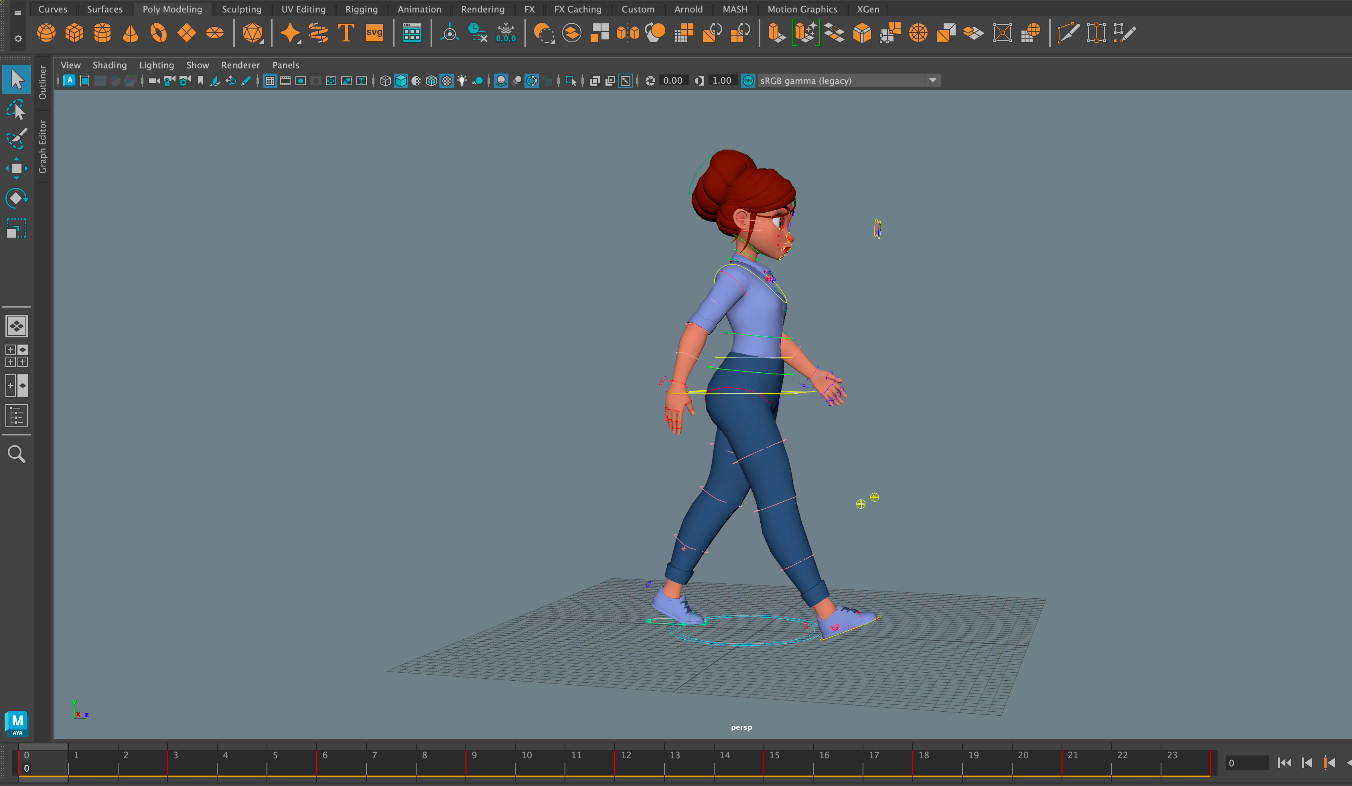Switch to the Rigging shelf tab

(360, 9)
